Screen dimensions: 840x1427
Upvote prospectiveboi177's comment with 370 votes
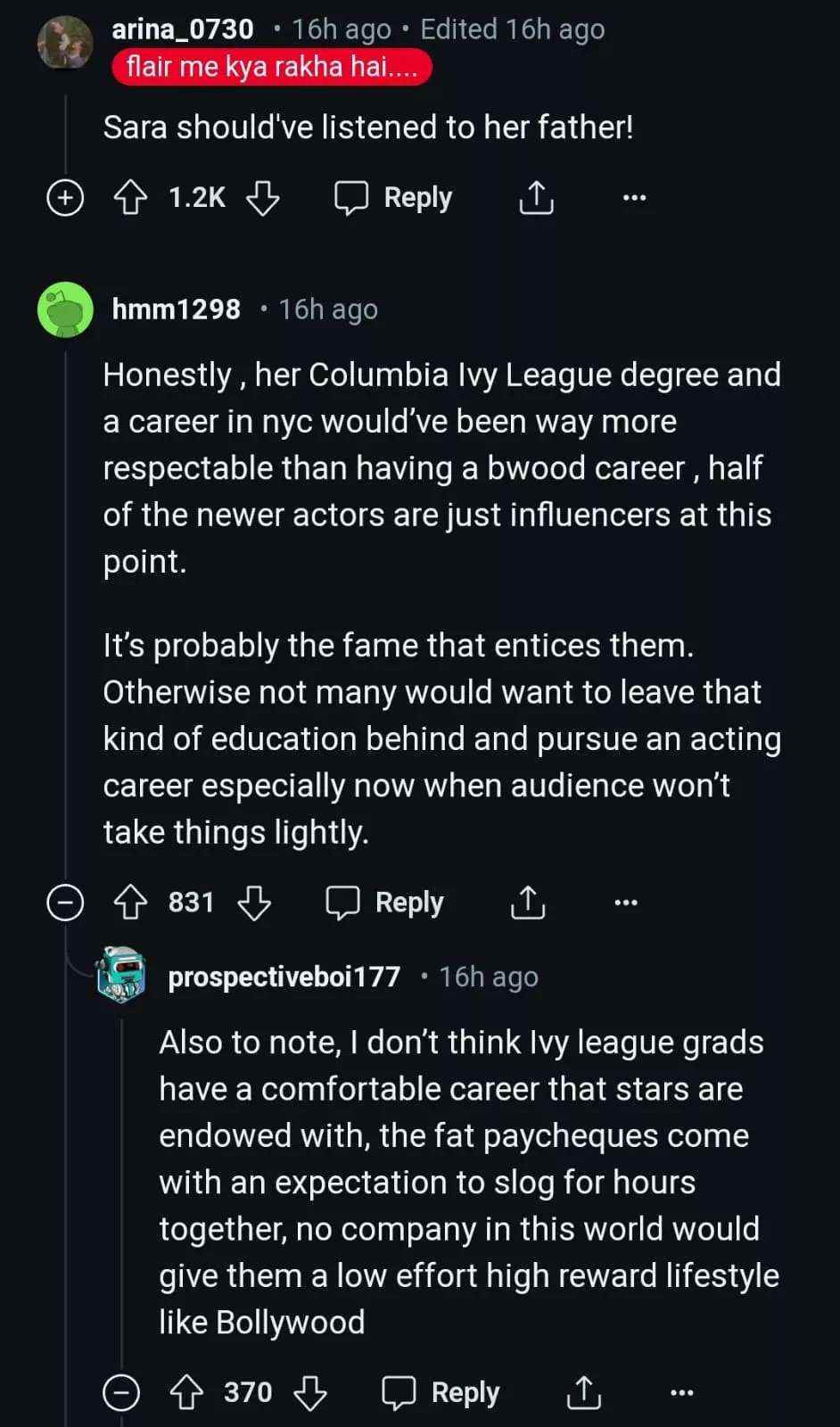(186, 1392)
